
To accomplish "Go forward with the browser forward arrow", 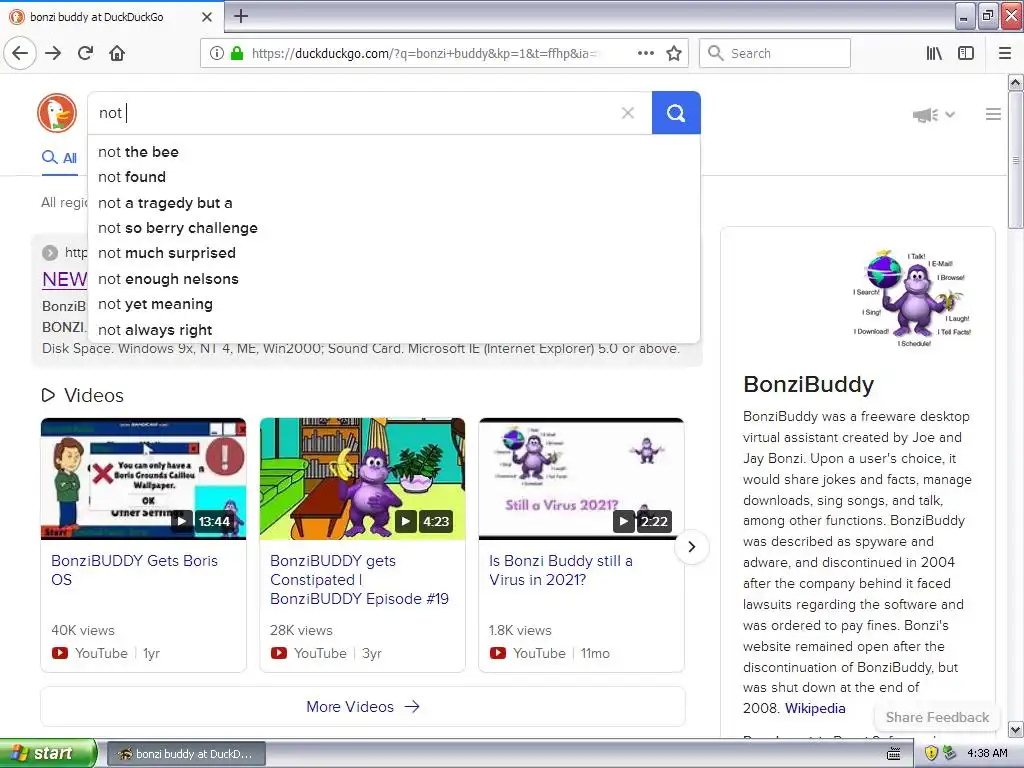I will click(x=53, y=53).
